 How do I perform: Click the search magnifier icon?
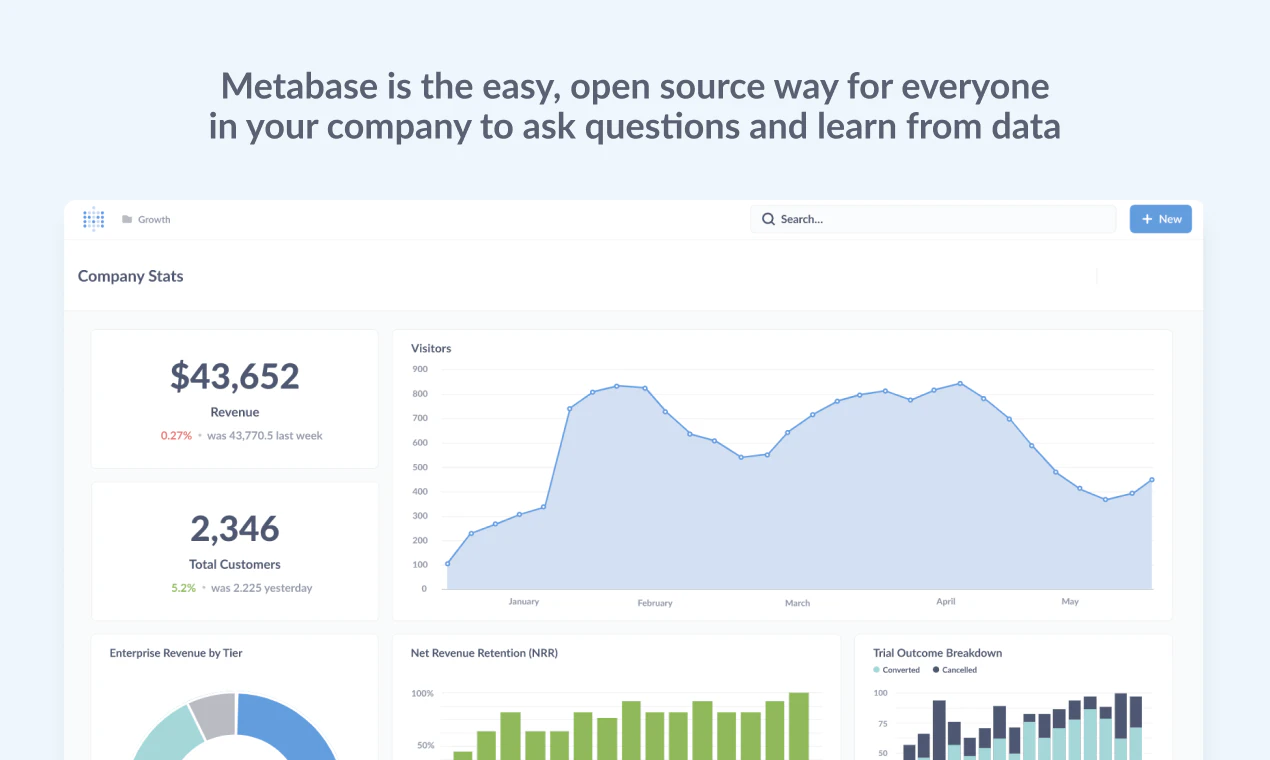[x=768, y=219]
